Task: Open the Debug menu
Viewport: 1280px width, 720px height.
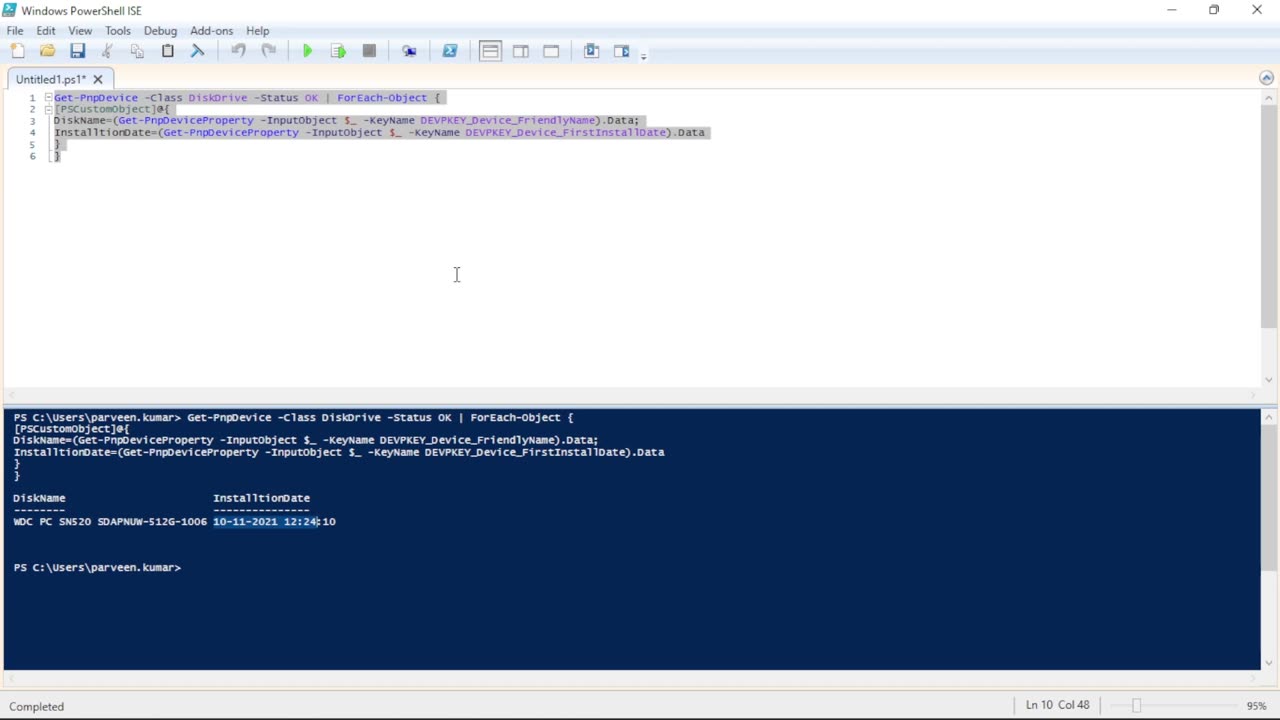Action: [x=160, y=31]
